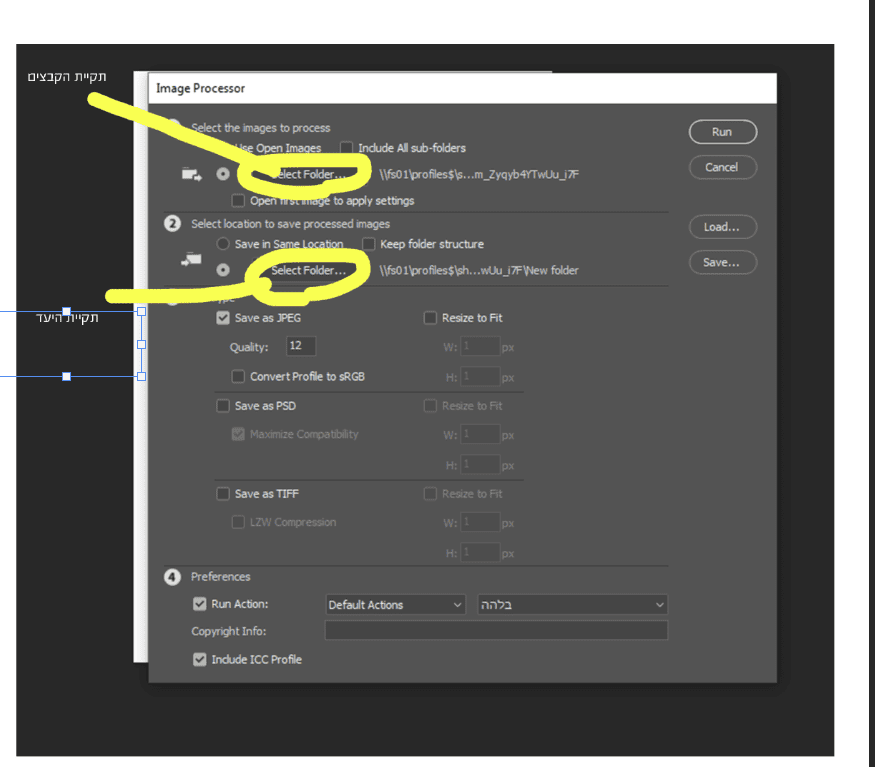The height and width of the screenshot is (767, 875).
Task: Enable Keep folder structure checkbox
Action: [x=368, y=244]
